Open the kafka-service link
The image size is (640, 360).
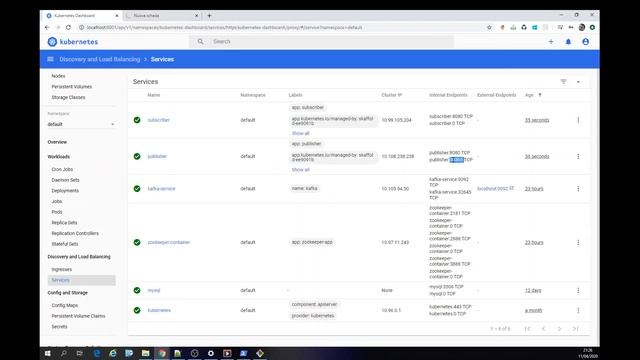(161, 189)
